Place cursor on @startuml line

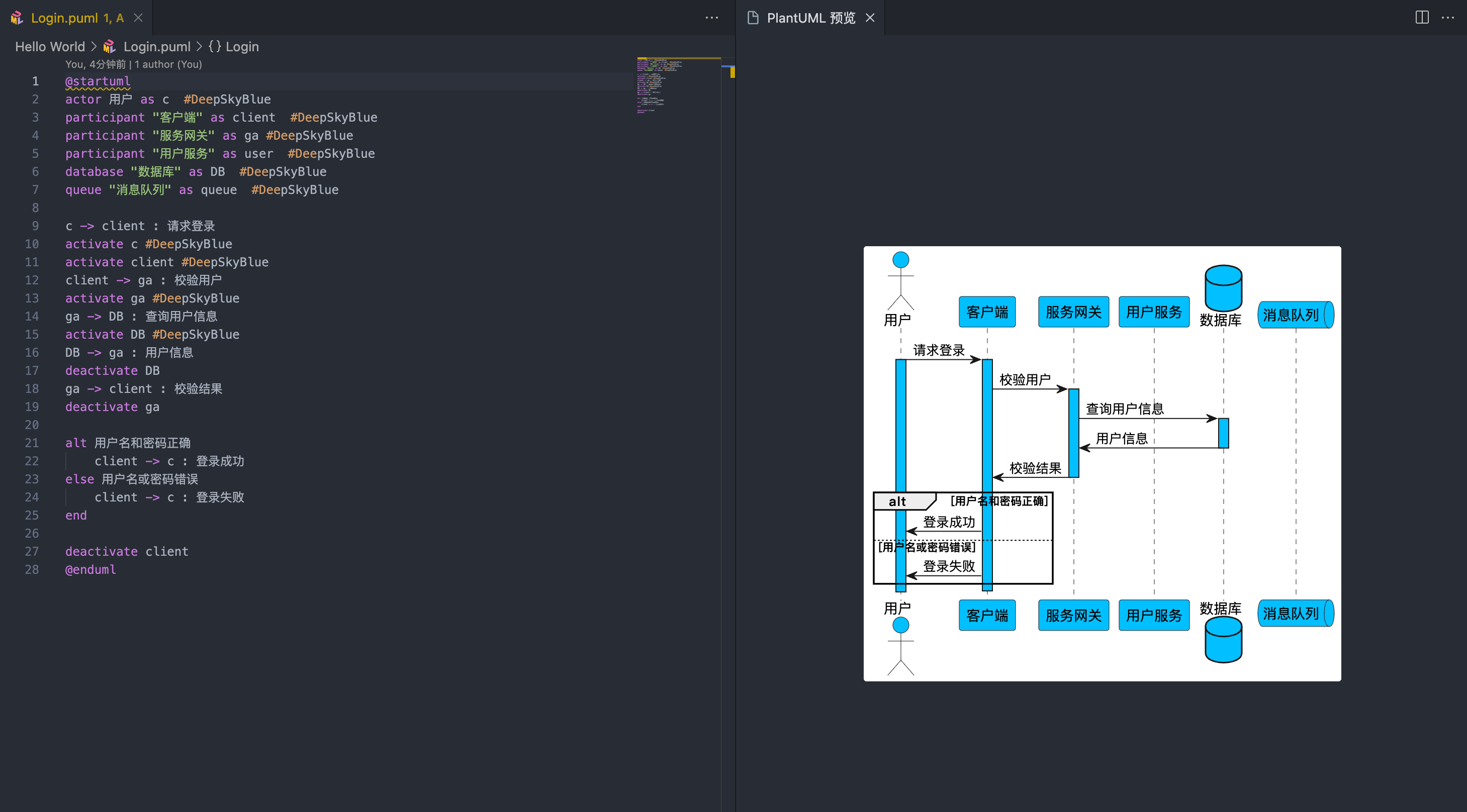pyautogui.click(x=98, y=81)
